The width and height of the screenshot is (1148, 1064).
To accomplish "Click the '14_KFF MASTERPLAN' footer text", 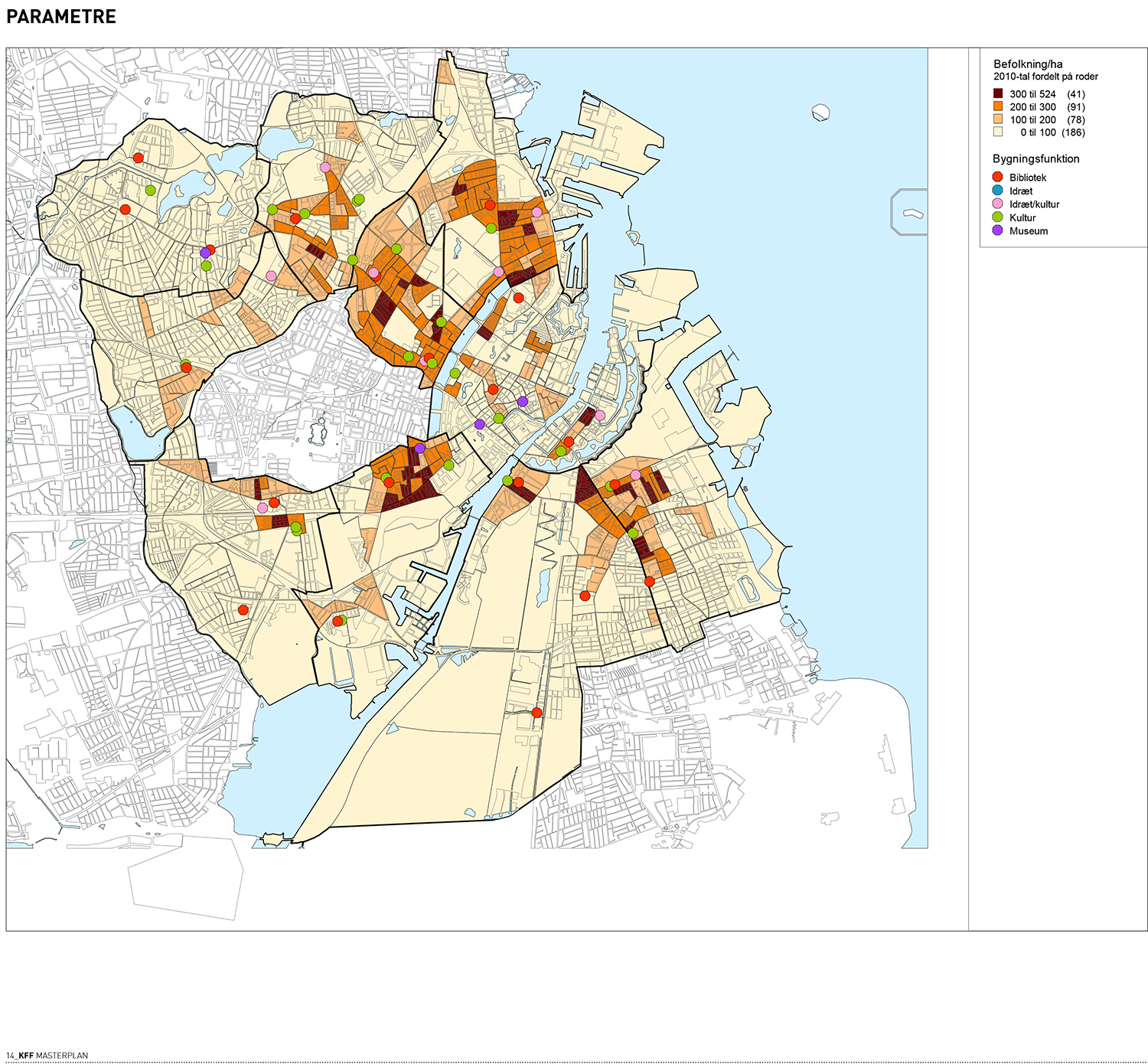I will click(47, 1056).
